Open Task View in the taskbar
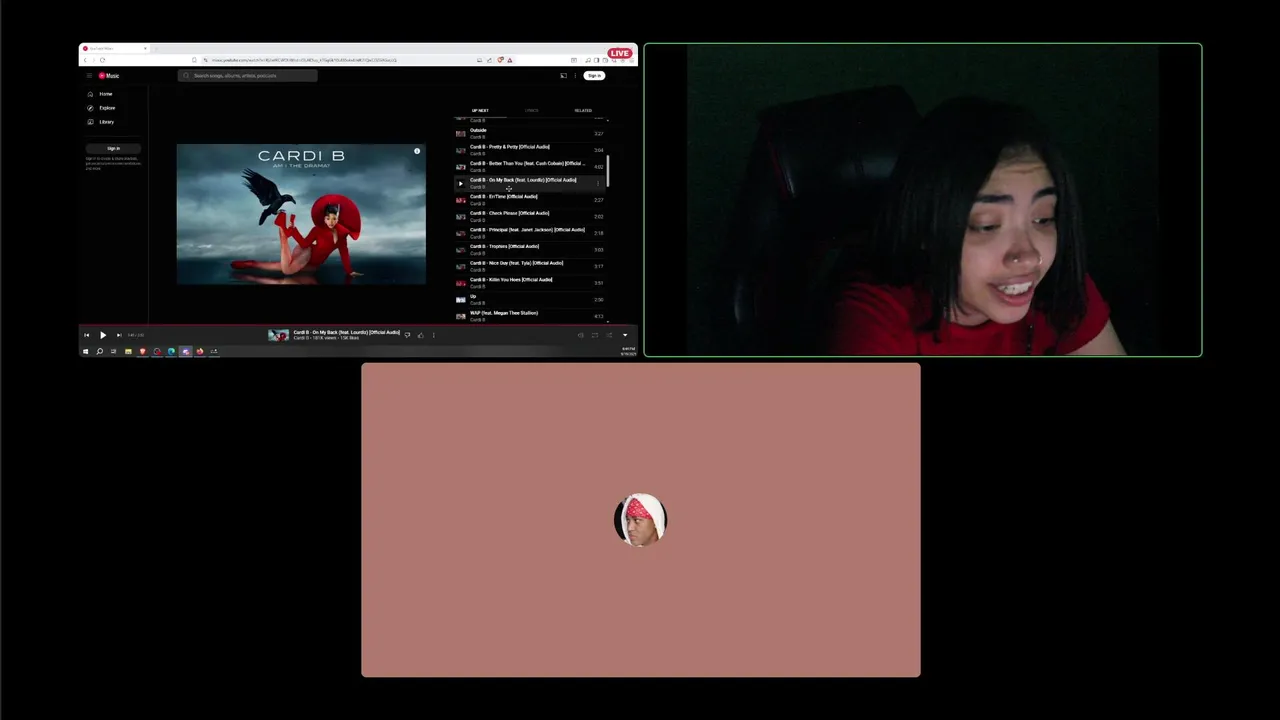The width and height of the screenshot is (1280, 720). point(113,351)
